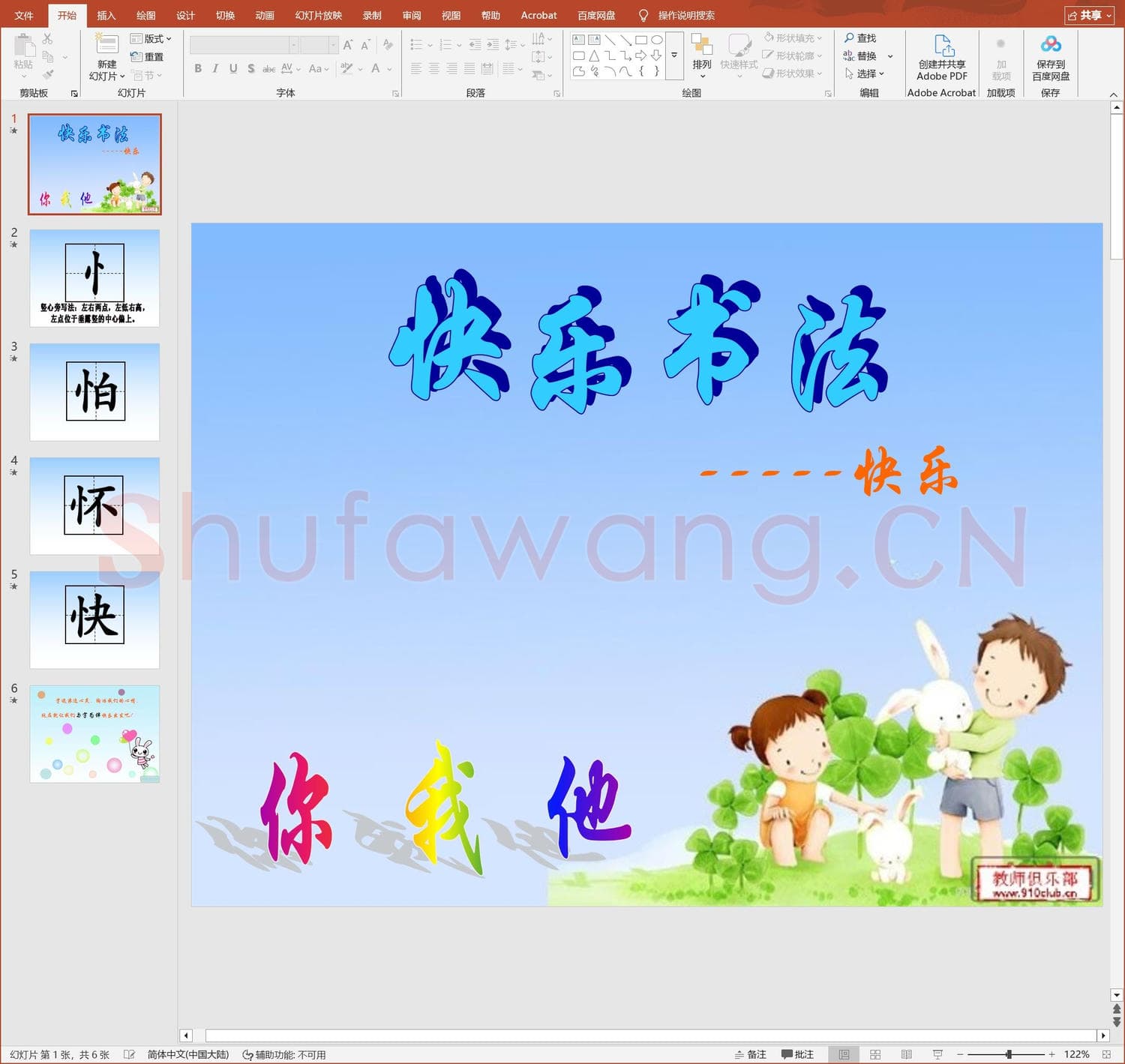The width and height of the screenshot is (1125, 1064).
Task: Select the down arrow shape in the gallery
Action: pyautogui.click(x=657, y=55)
